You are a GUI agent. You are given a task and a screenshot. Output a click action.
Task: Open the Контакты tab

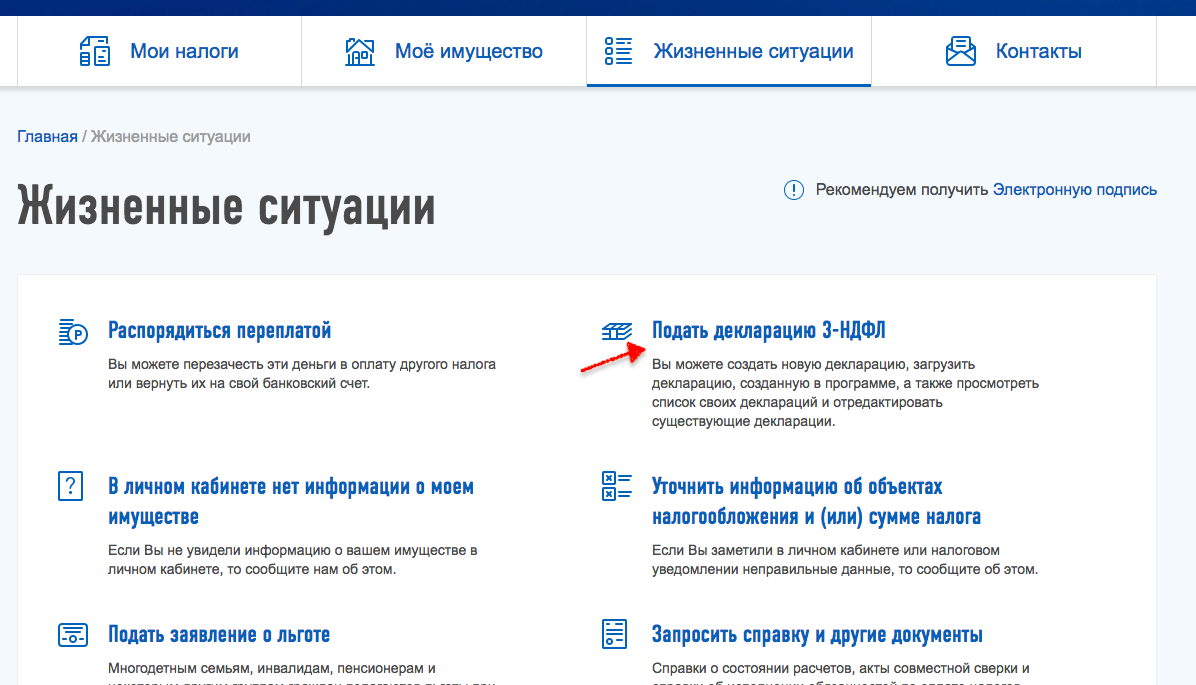(x=1038, y=51)
